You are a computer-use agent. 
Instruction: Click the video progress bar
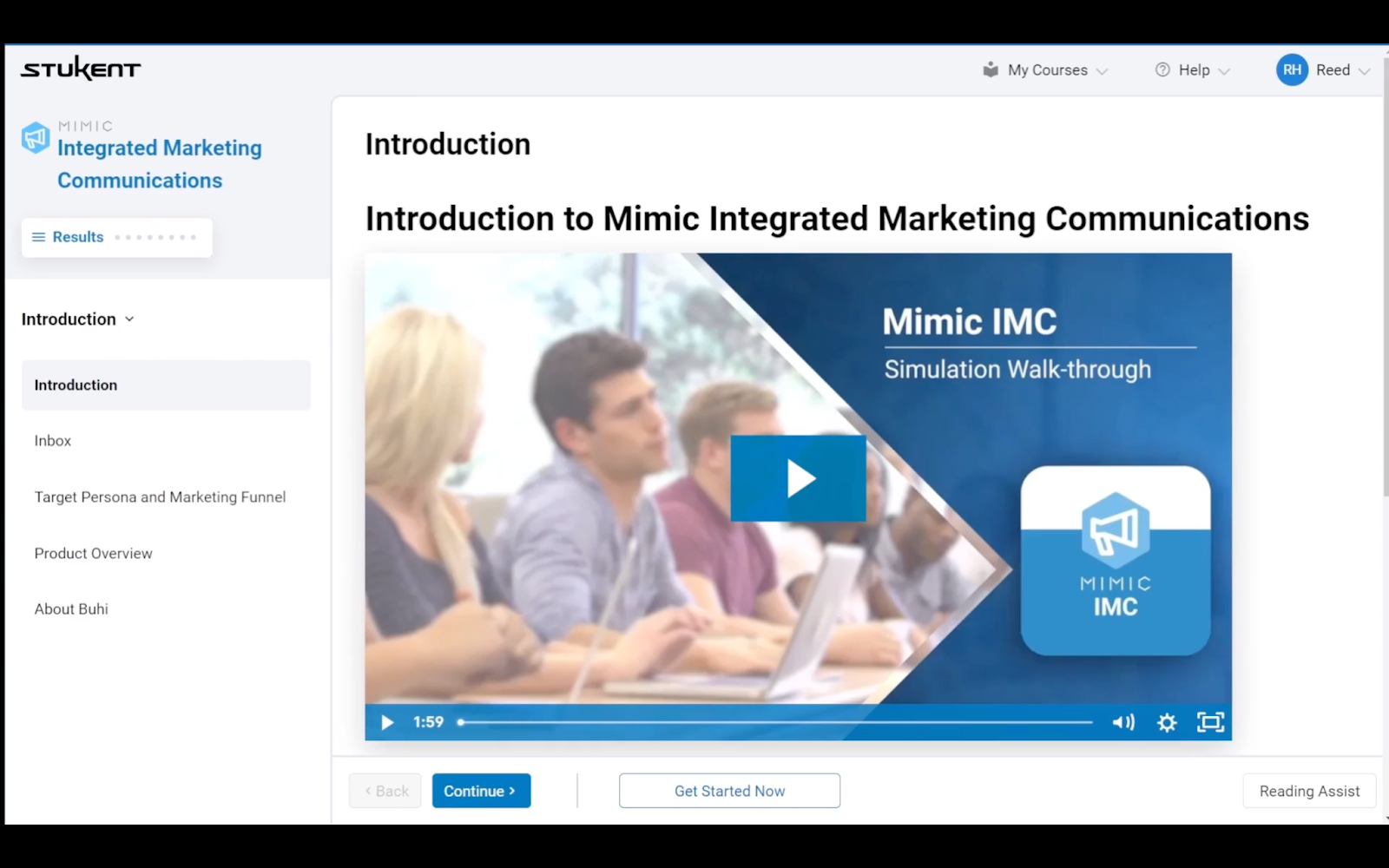[x=775, y=722]
